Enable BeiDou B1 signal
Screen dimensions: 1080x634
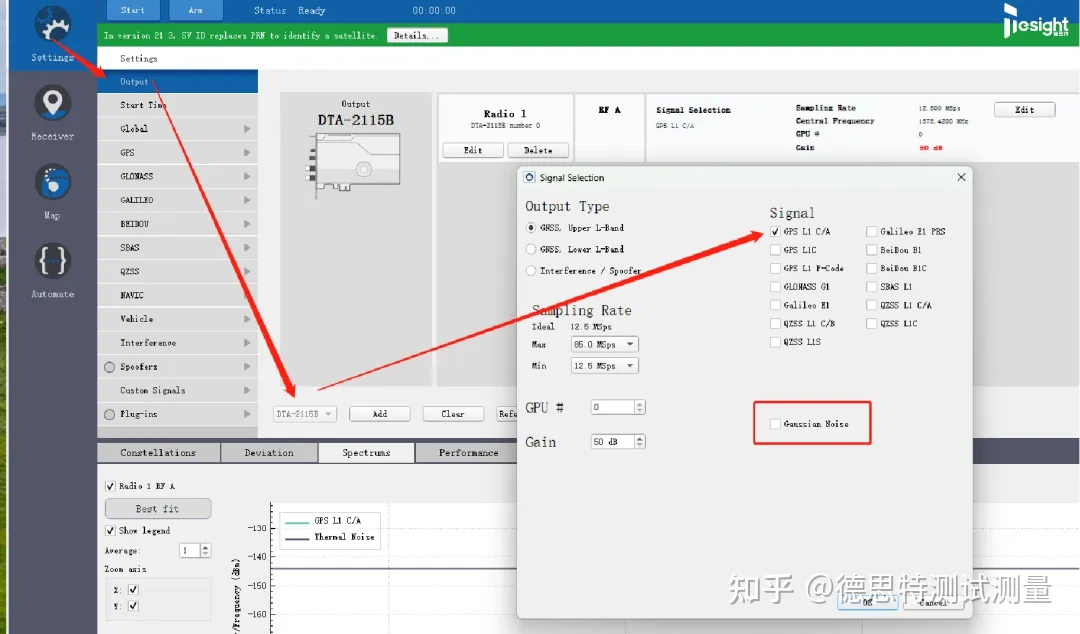point(871,250)
